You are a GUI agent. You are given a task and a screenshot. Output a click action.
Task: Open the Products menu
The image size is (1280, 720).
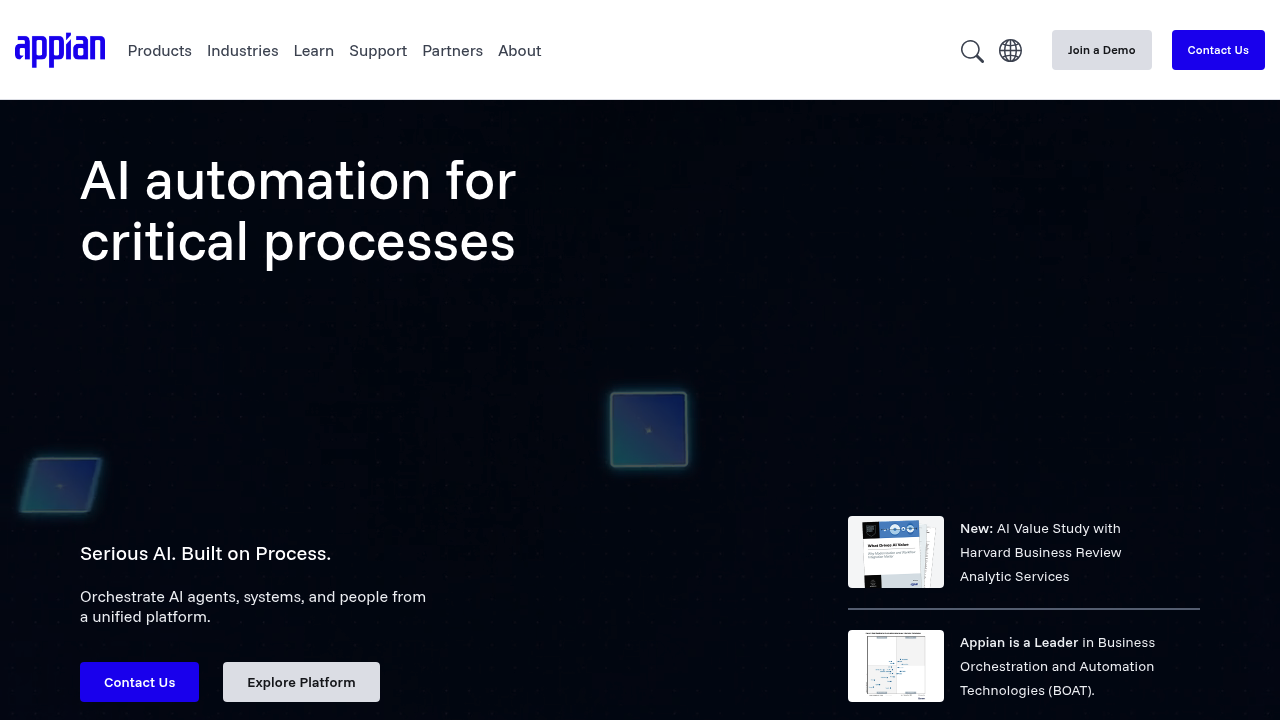coord(160,51)
